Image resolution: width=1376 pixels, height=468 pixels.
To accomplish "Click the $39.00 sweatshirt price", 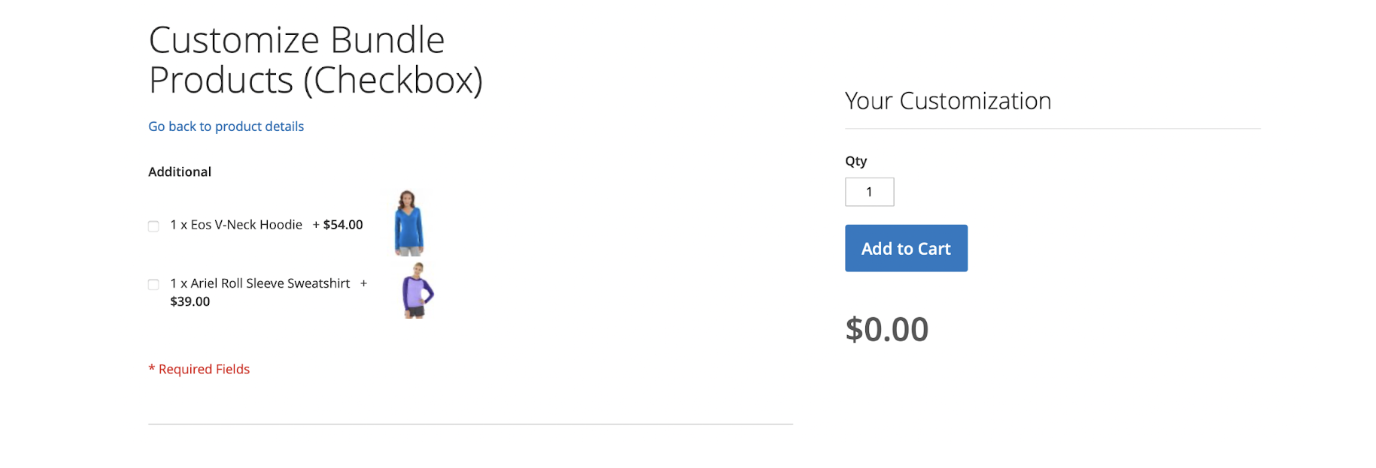I will [x=190, y=301].
